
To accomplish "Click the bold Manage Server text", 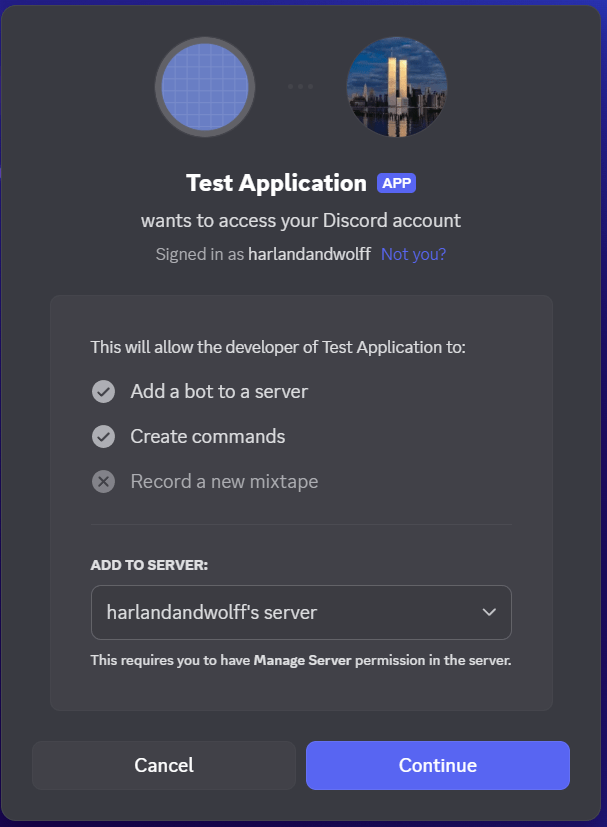I will (302, 660).
